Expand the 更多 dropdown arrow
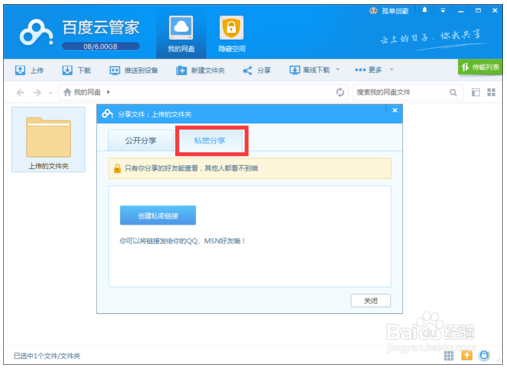 click(392, 69)
